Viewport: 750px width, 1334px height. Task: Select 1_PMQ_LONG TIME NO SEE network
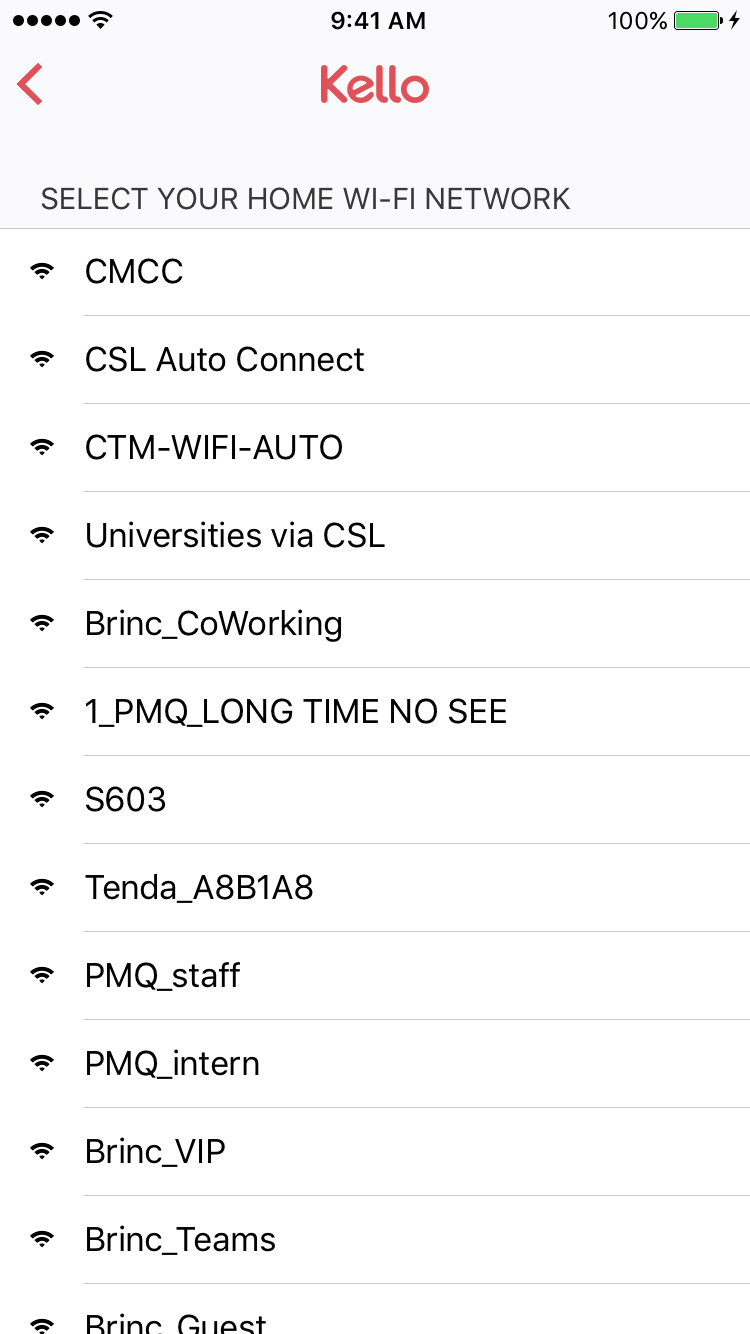point(375,712)
